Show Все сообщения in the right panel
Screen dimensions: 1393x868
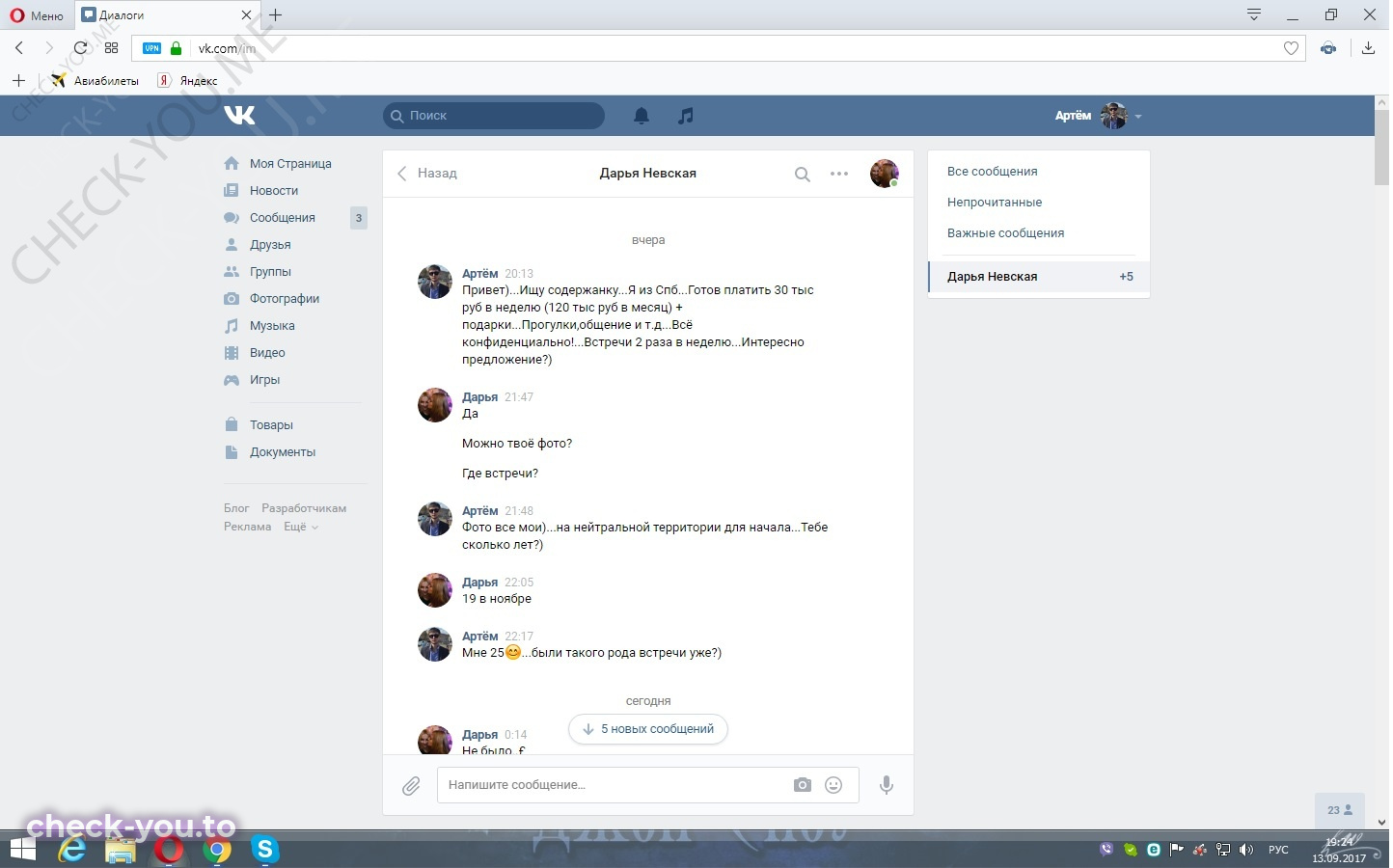coord(993,172)
